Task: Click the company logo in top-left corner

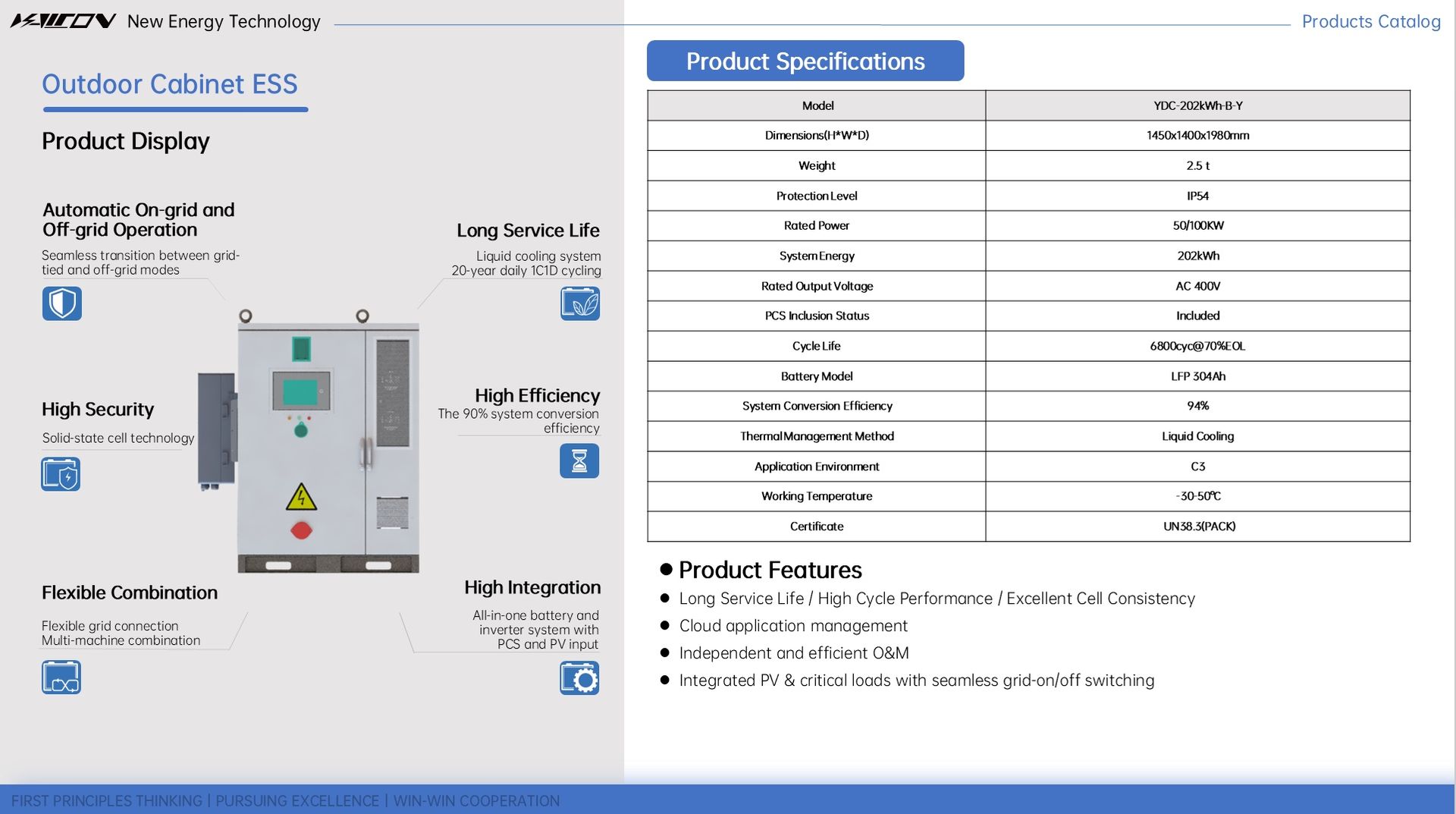Action: tap(63, 21)
